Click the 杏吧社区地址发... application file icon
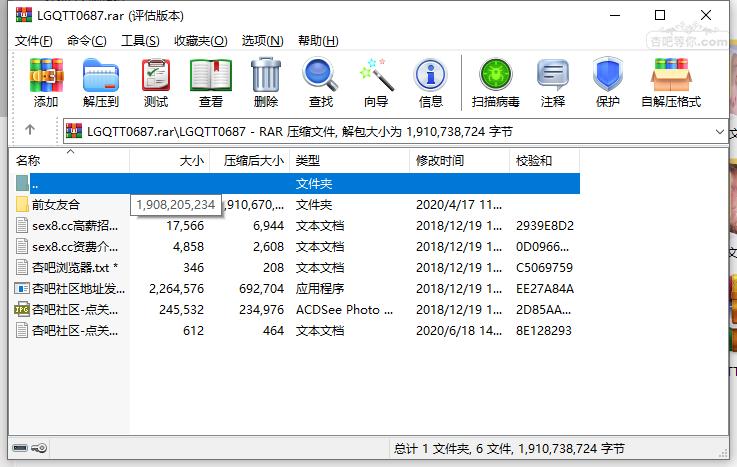The height and width of the screenshot is (467, 737). click(x=22, y=288)
